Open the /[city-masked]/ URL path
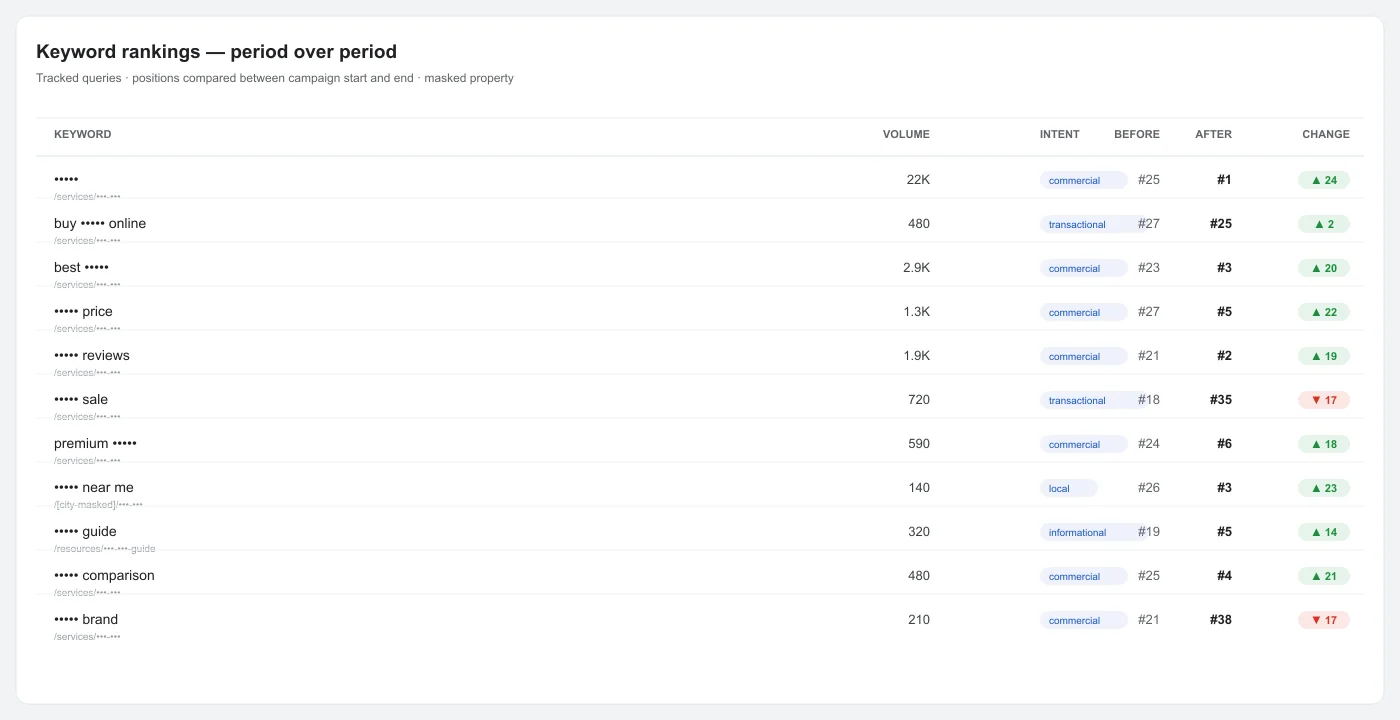Viewport: 1400px width, 720px height. [x=98, y=505]
